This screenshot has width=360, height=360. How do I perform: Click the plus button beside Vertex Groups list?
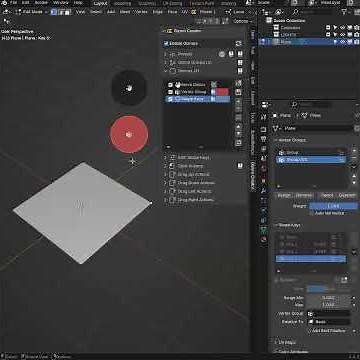(354, 151)
